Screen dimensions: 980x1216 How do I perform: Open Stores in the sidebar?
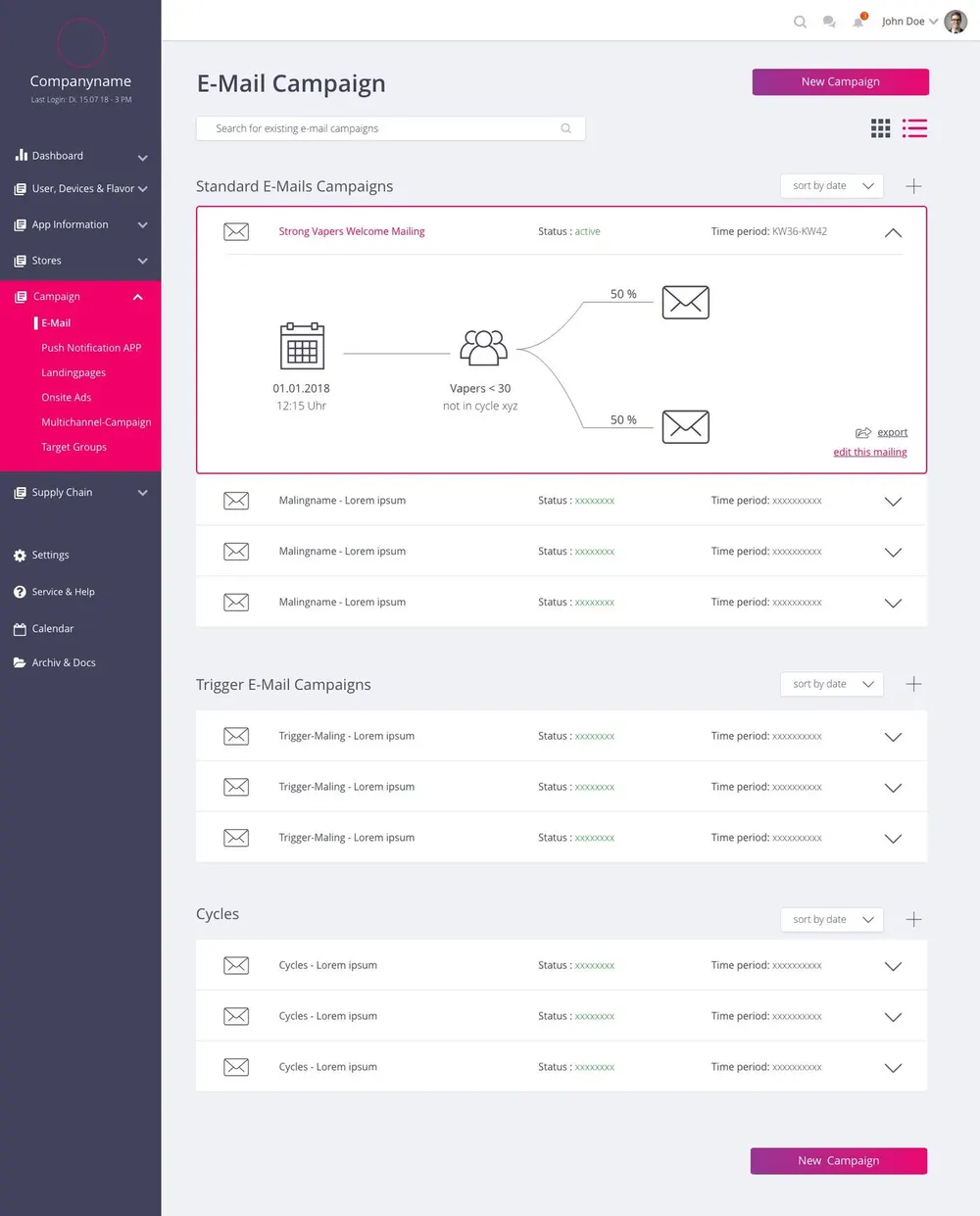(x=46, y=261)
